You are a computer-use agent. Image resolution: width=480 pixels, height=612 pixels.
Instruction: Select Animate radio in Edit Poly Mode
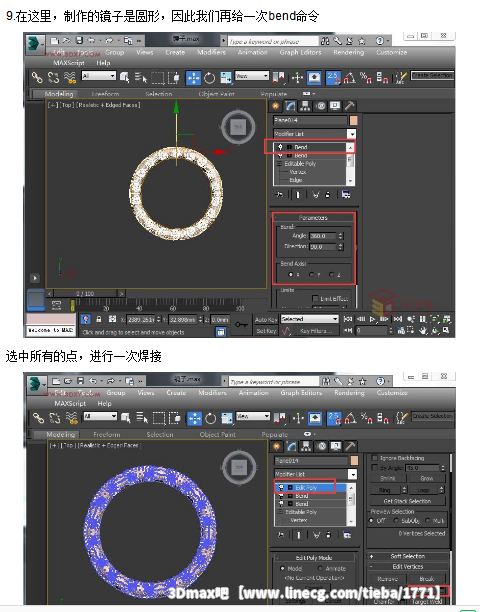point(320,568)
